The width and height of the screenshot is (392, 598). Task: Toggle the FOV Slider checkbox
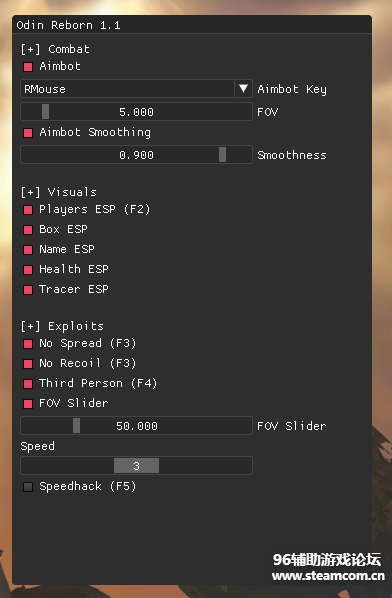click(x=28, y=403)
